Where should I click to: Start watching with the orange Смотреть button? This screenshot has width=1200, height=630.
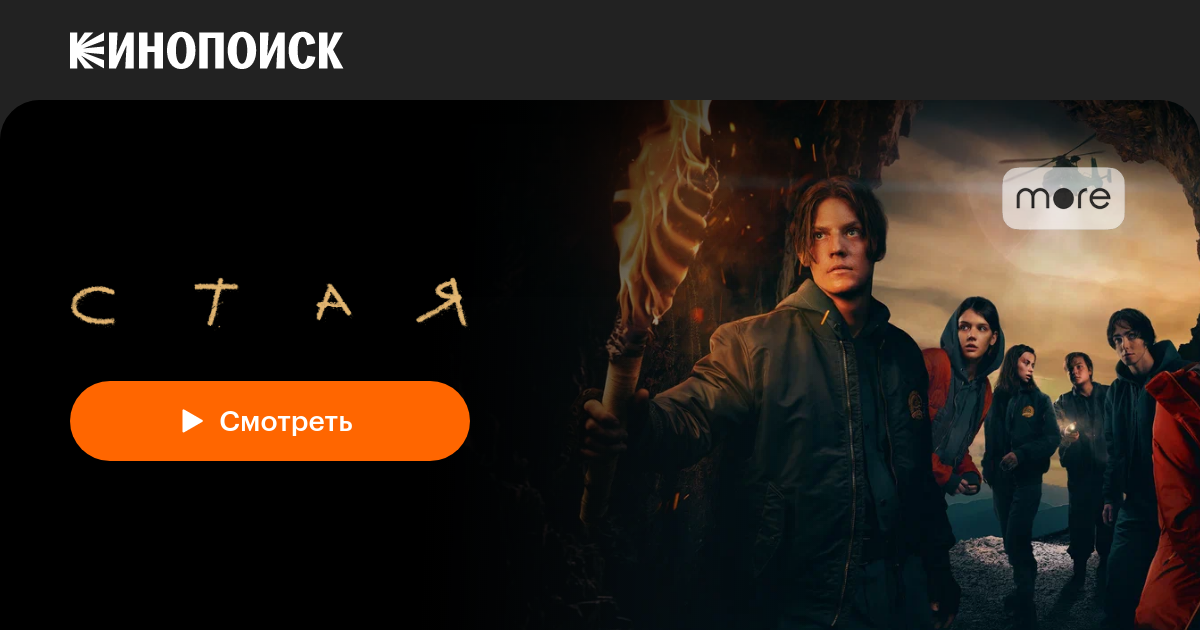tap(270, 421)
